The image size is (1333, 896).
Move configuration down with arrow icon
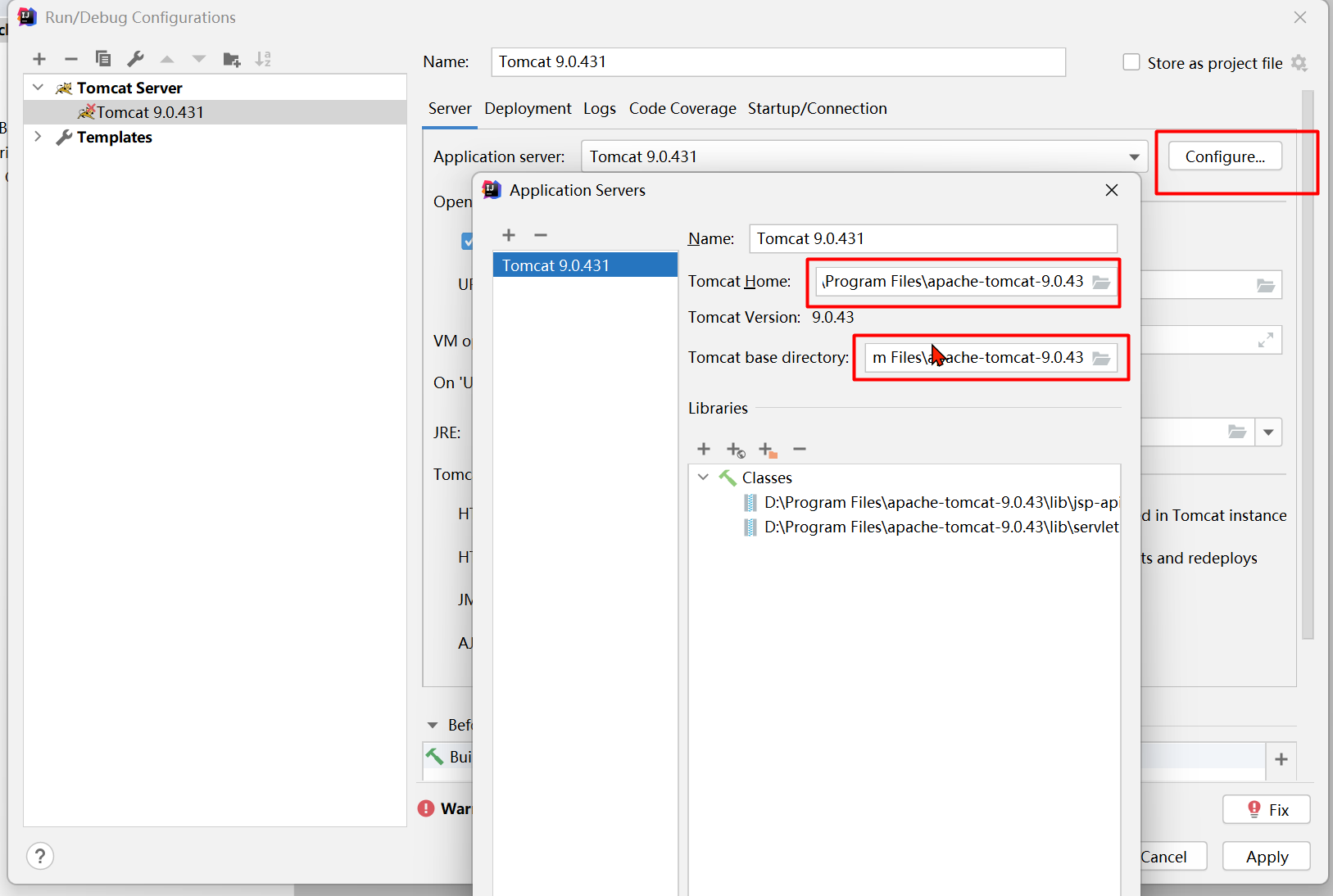pyautogui.click(x=199, y=59)
